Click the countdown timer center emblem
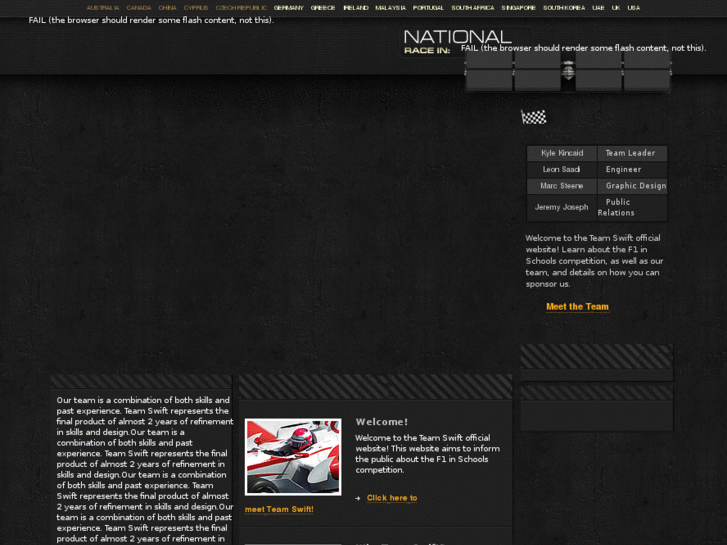The width and height of the screenshot is (727, 545). point(568,71)
